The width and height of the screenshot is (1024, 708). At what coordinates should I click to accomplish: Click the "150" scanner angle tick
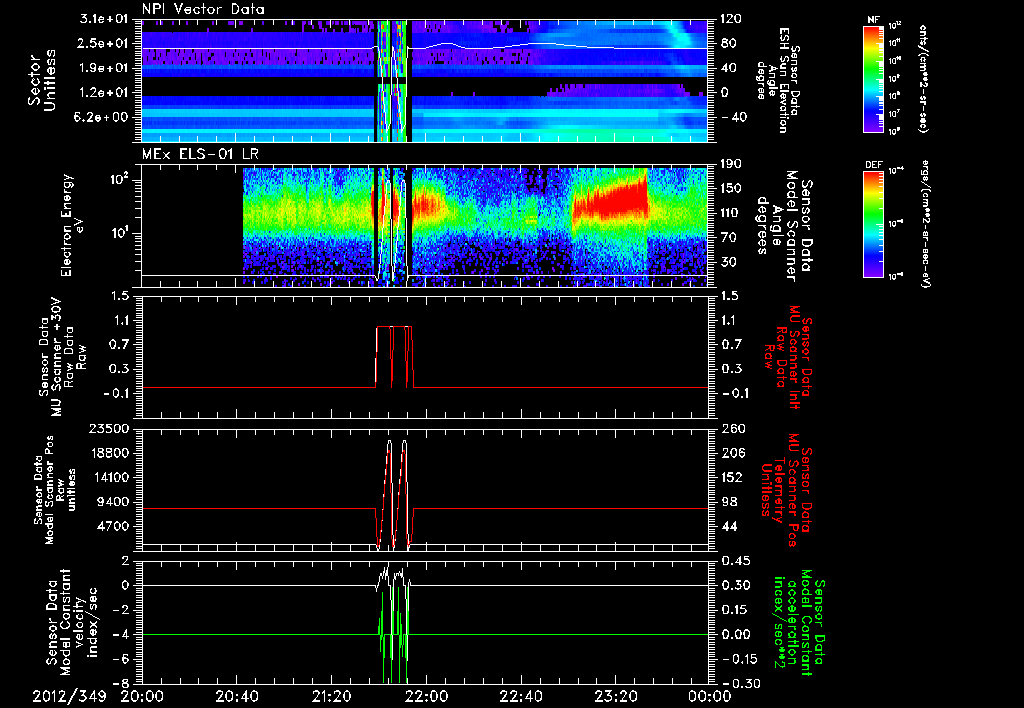tap(733, 189)
